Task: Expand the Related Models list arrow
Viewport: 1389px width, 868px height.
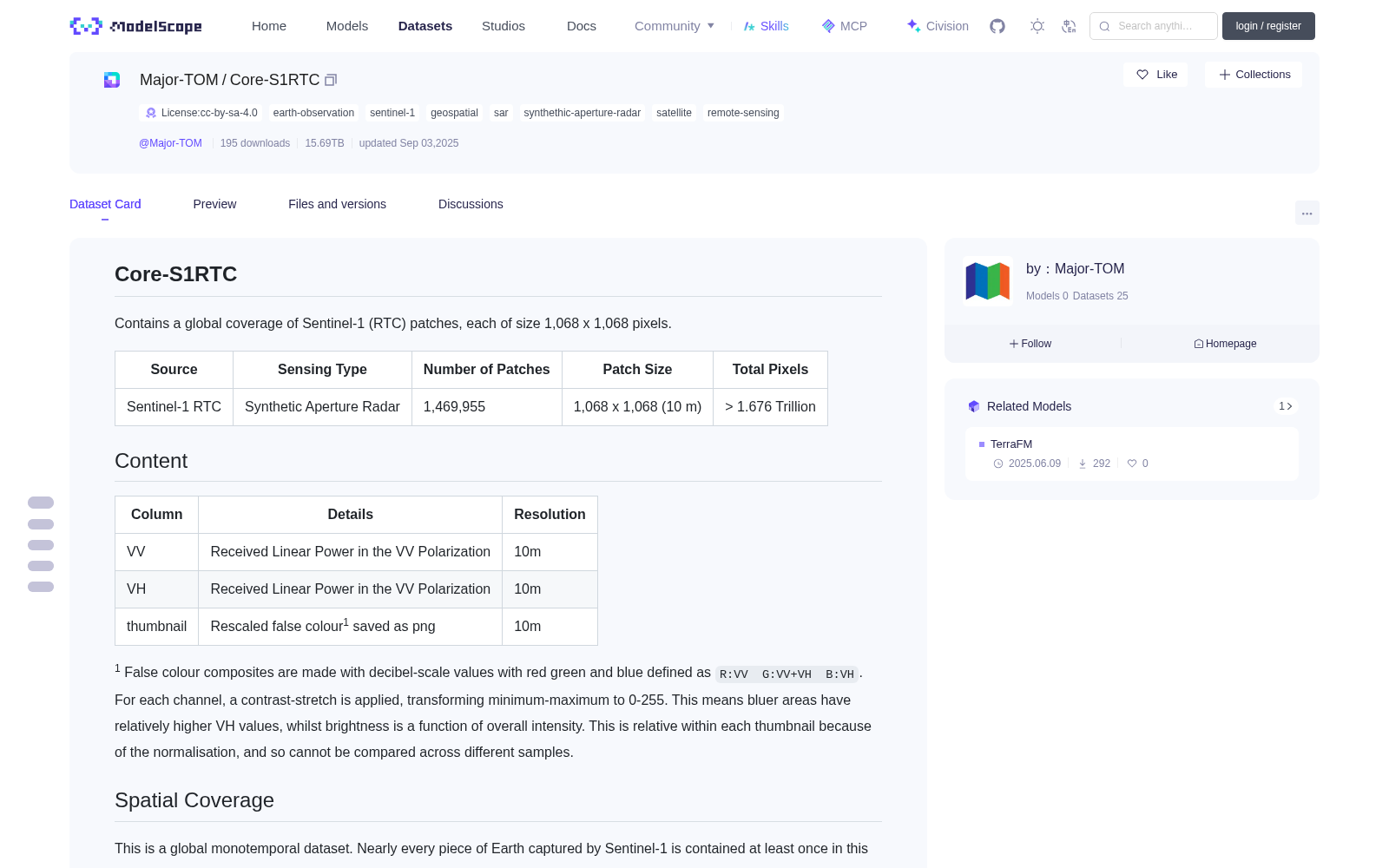Action: click(1286, 406)
